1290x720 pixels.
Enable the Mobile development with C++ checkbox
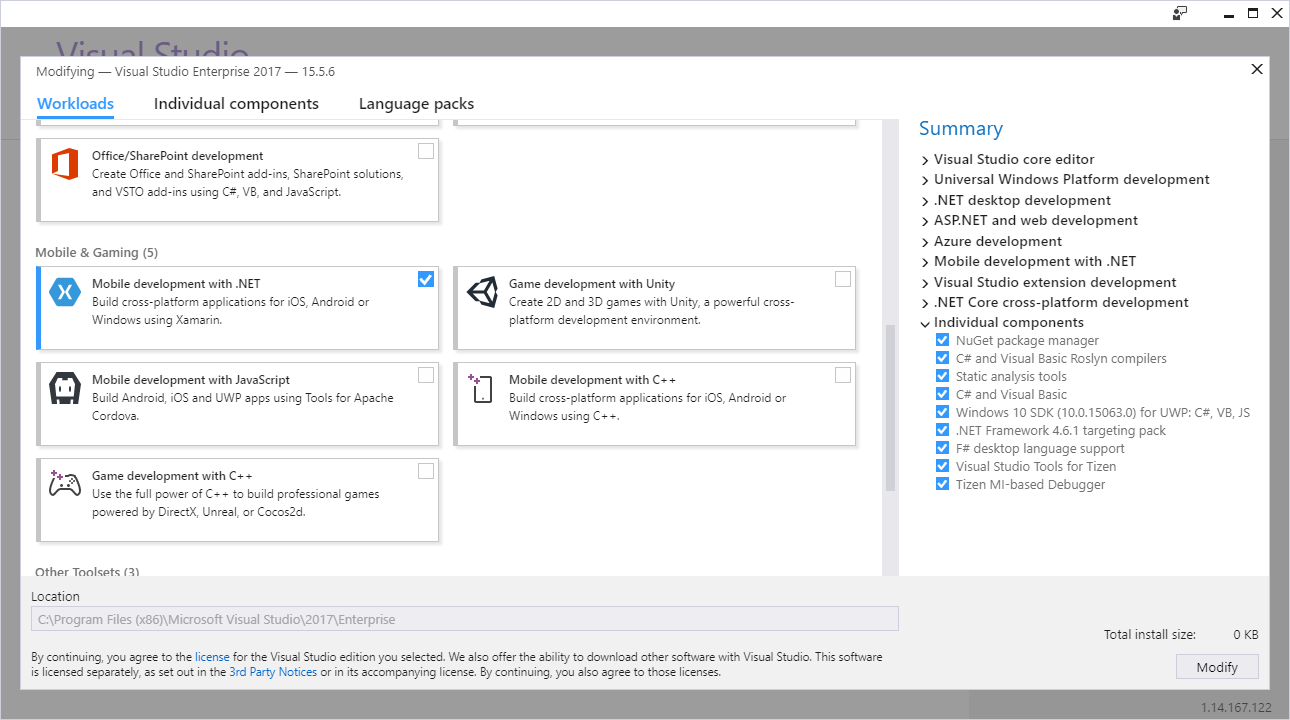tap(843, 375)
